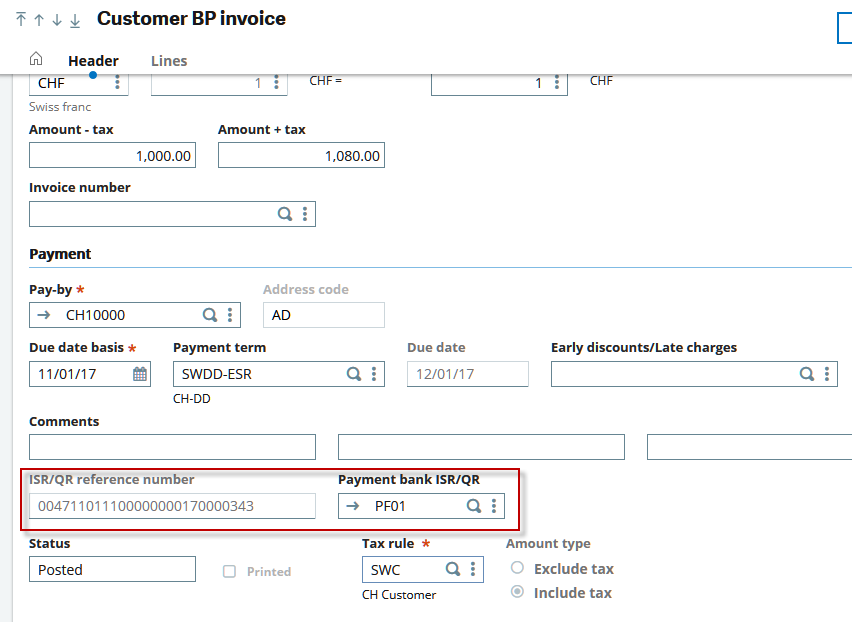Image resolution: width=852 pixels, height=622 pixels.
Task: Open calendar picker for Due date basis
Action: click(140, 374)
